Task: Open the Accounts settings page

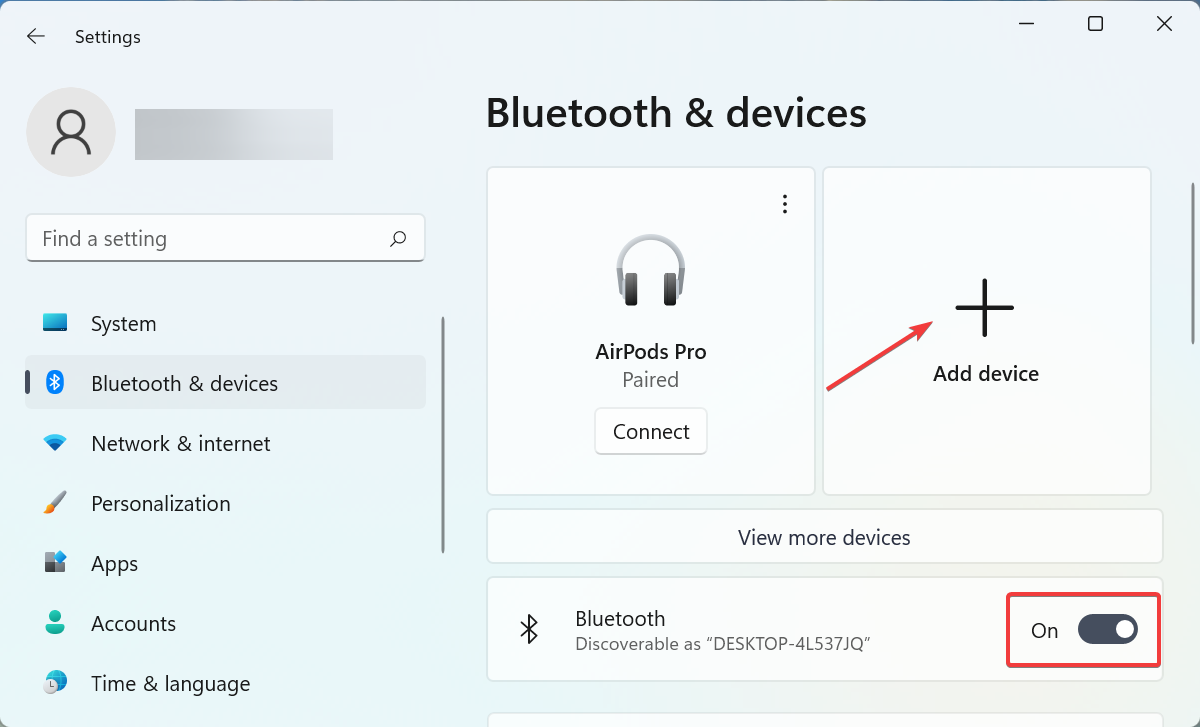Action: coord(133,623)
